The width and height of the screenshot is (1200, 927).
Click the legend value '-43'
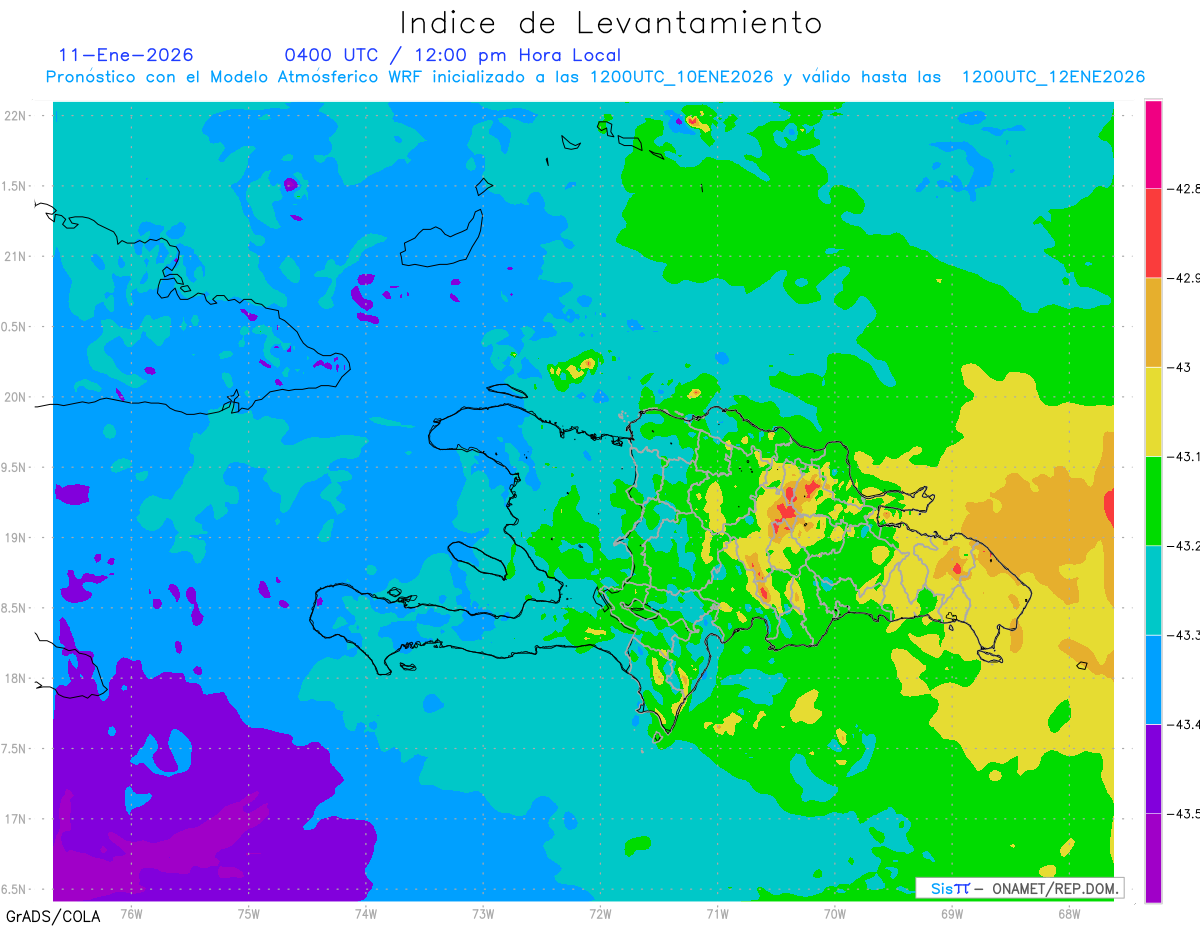(1179, 367)
